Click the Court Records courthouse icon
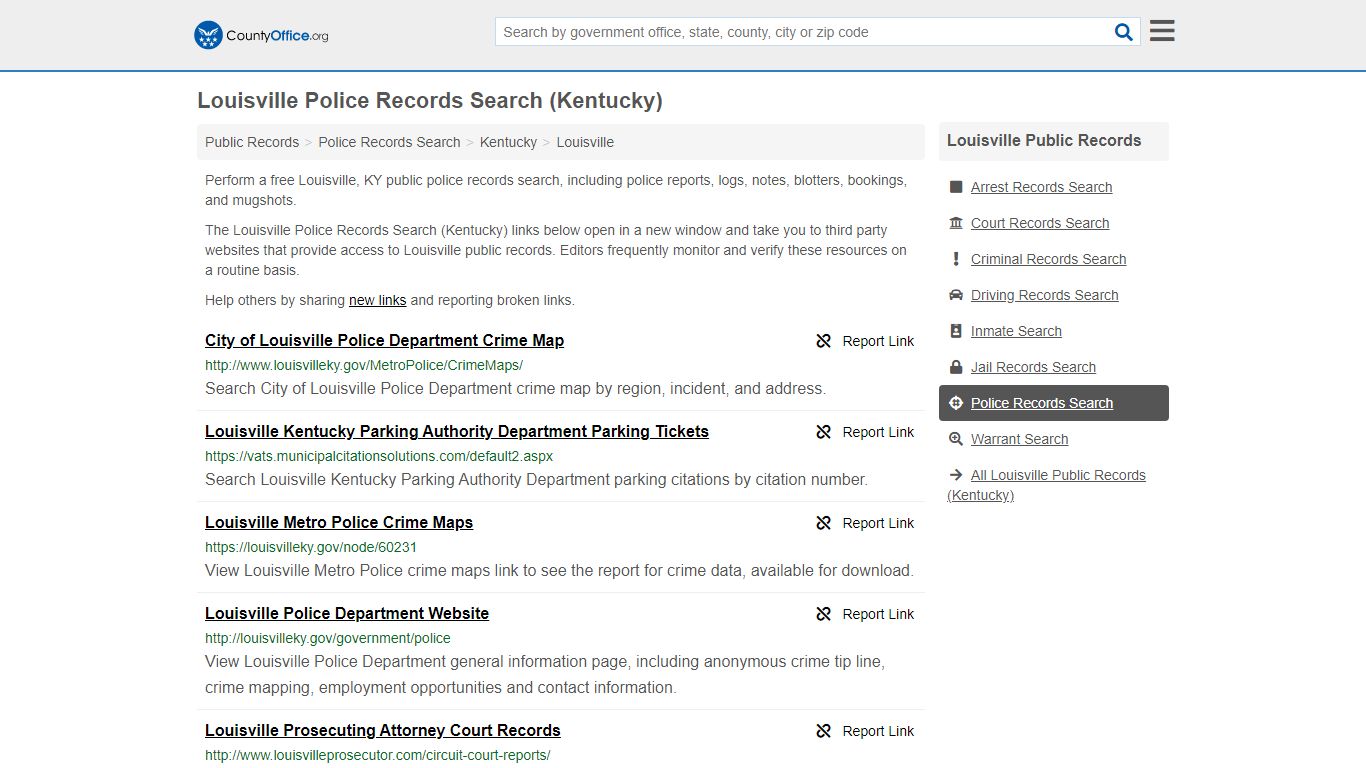This screenshot has height=768, width=1366. [956, 223]
